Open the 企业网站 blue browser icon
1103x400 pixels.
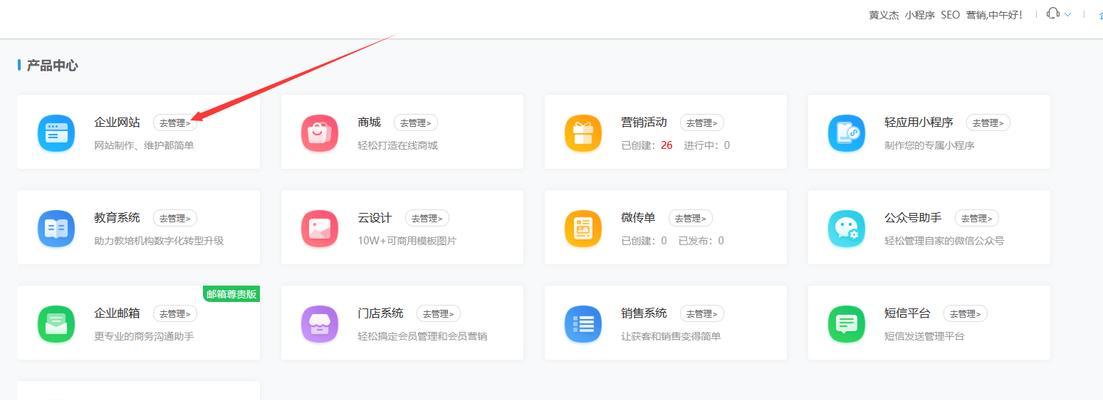point(56,133)
